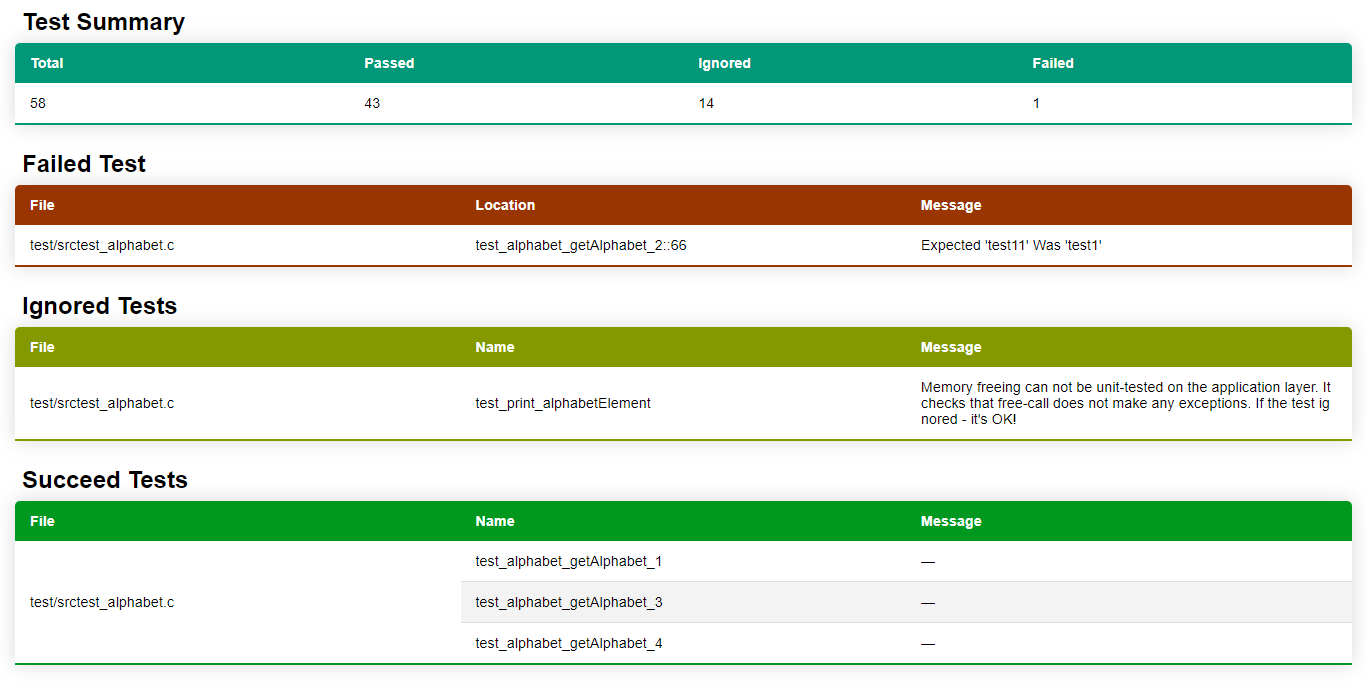Select the test_alphabet_getAlphabet_2::66 location cell
The height and width of the screenshot is (695, 1366).
[581, 245]
